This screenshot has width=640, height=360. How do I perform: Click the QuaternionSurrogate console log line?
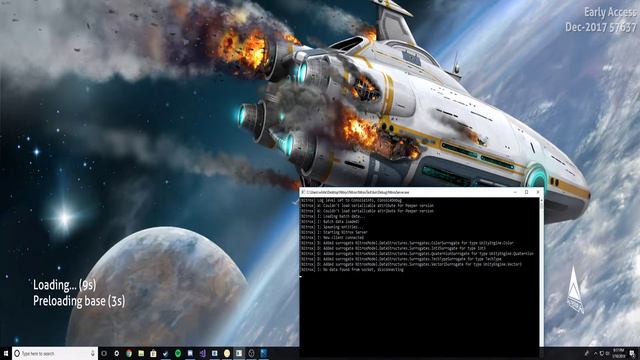click(x=417, y=253)
